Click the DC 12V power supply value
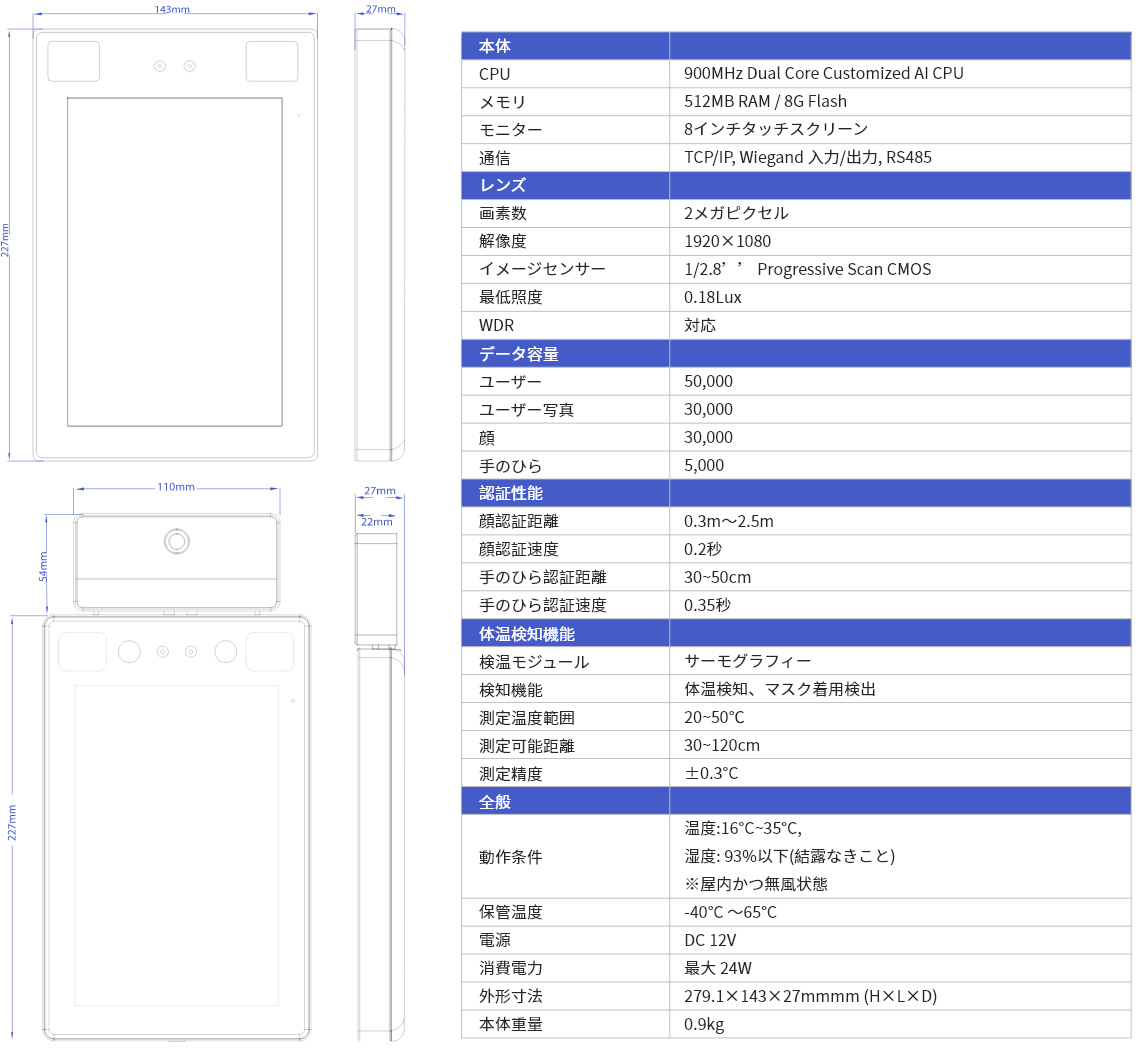Screen dimensions: 1138x1053 (x=710, y=940)
